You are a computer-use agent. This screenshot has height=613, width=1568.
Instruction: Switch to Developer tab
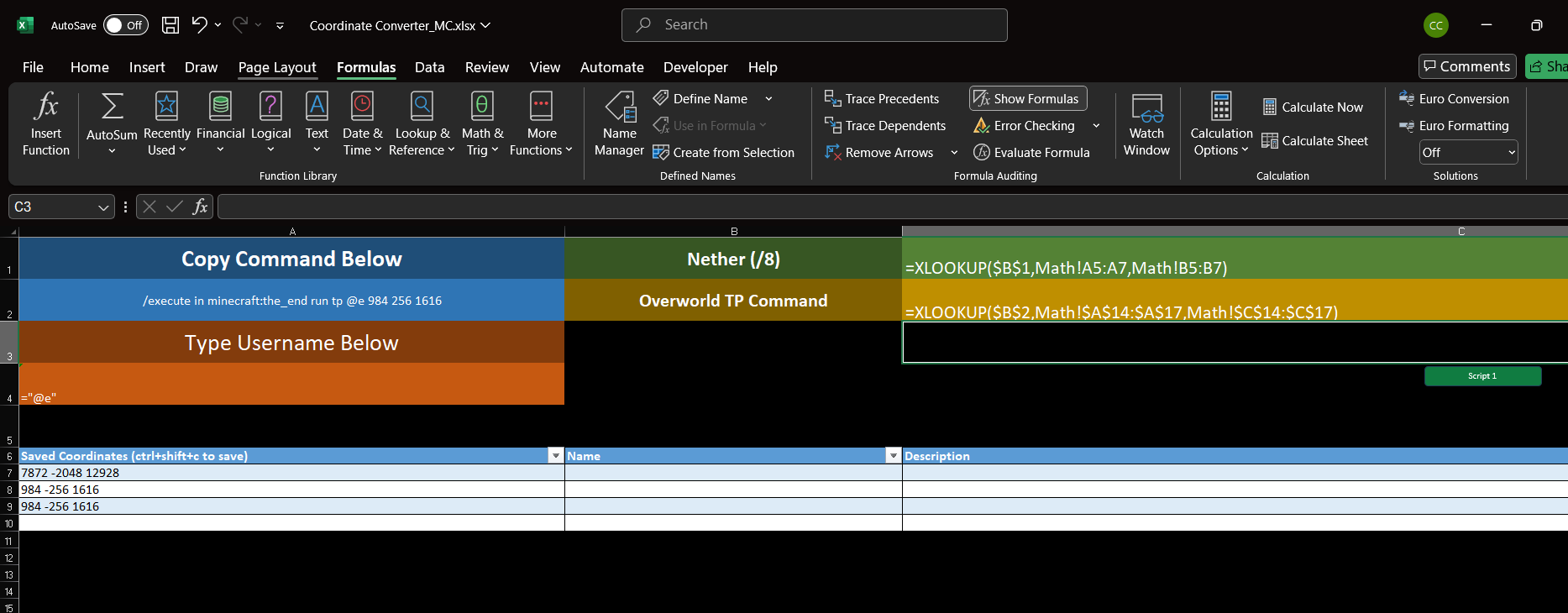(695, 67)
